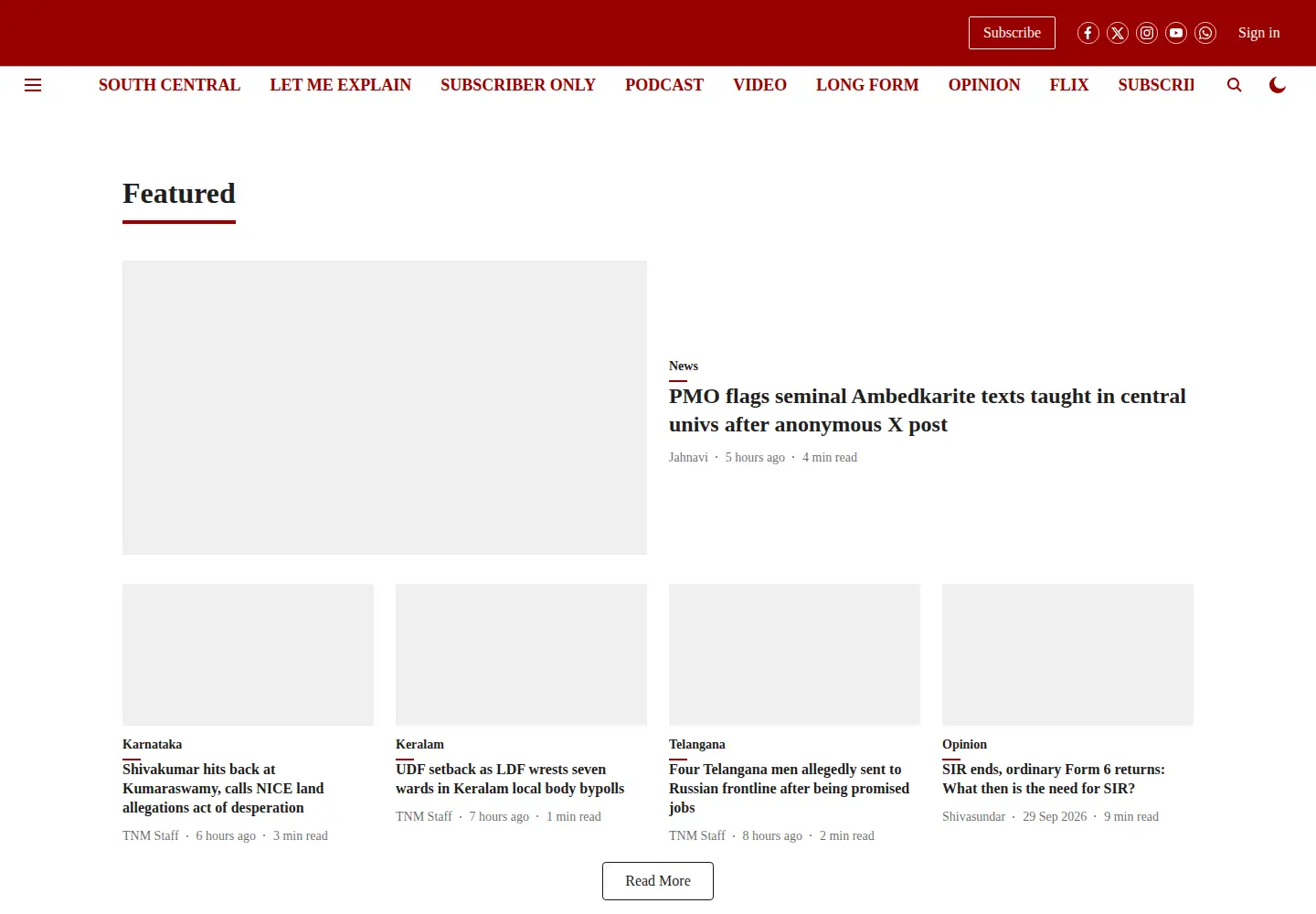Open the hamburger menu icon
Viewport: 1316px width, 914px height.
click(x=33, y=85)
